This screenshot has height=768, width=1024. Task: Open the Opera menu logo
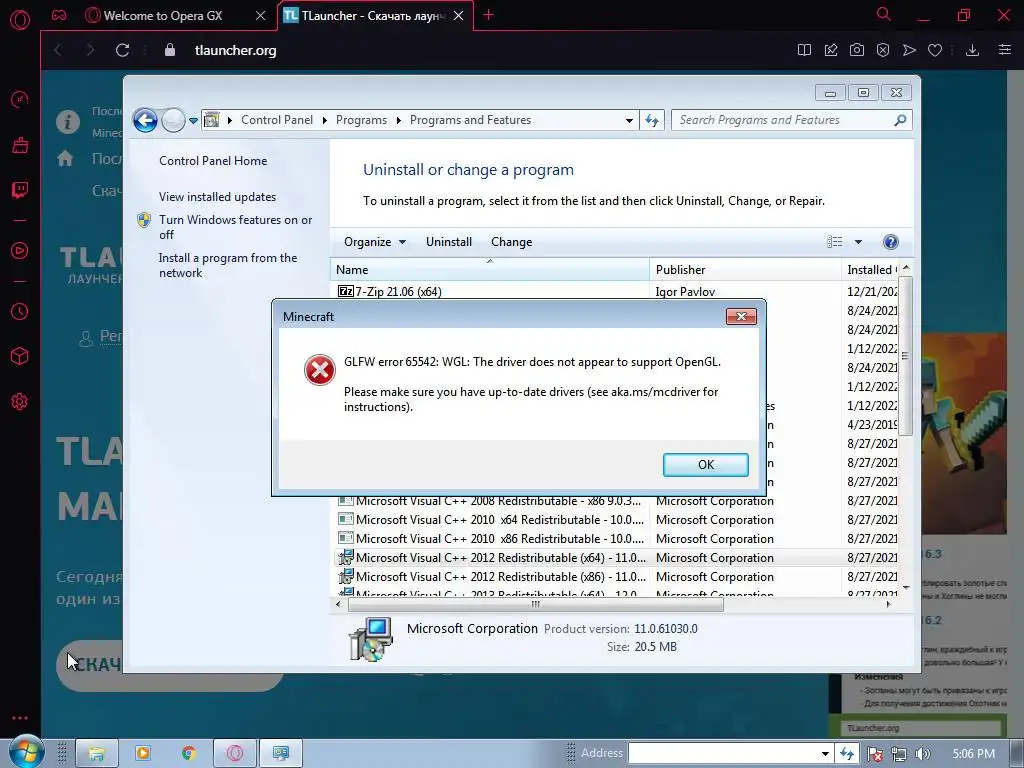[20, 20]
